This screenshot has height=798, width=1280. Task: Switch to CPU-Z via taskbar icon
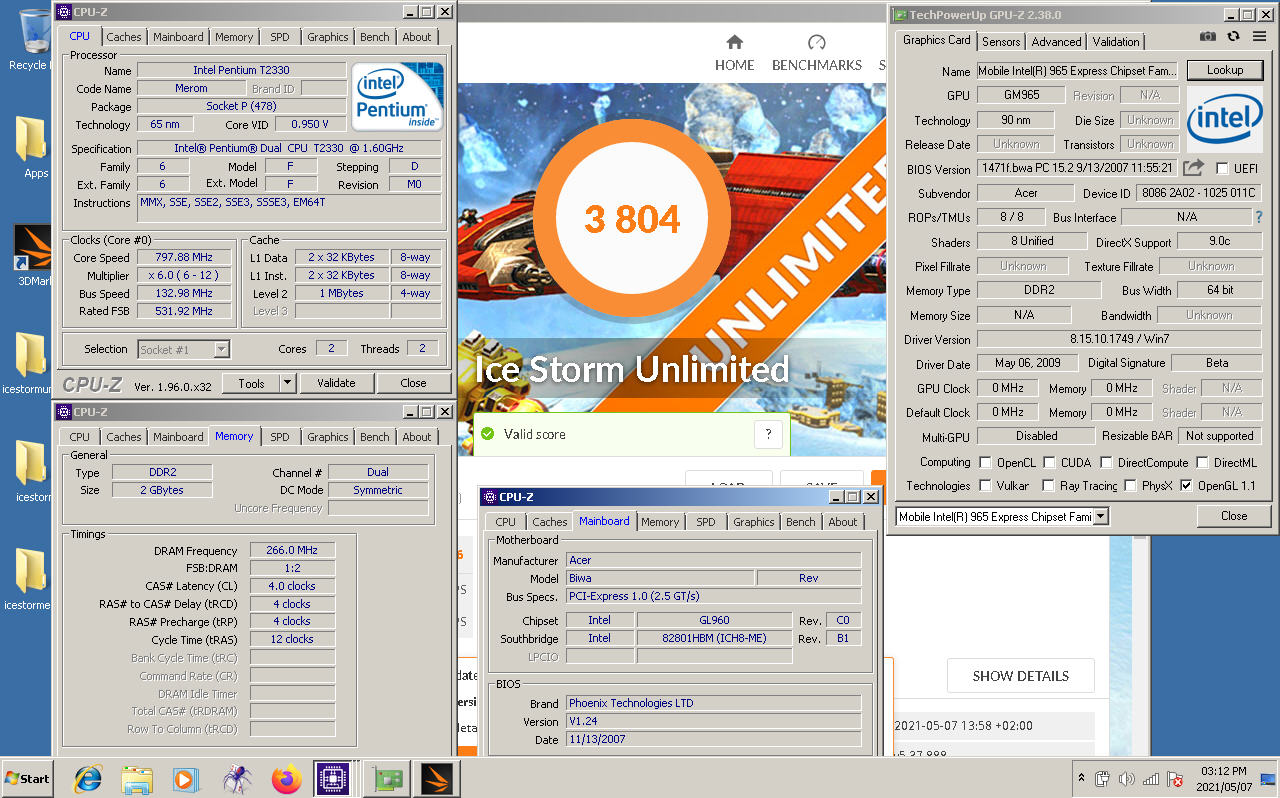click(x=333, y=778)
